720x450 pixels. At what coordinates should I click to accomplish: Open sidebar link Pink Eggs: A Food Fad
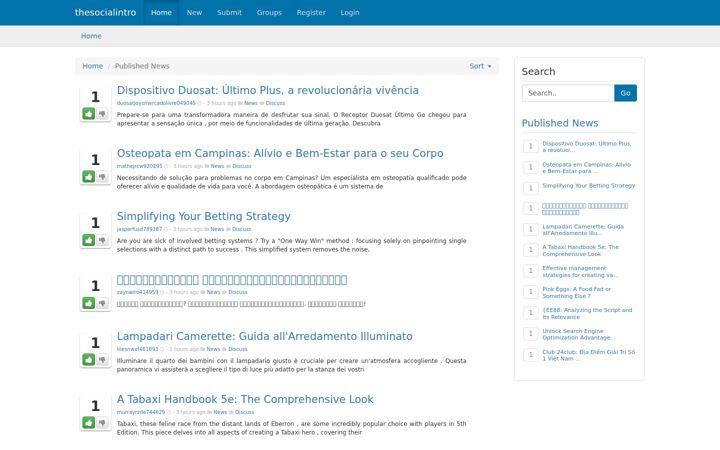[x=577, y=292]
